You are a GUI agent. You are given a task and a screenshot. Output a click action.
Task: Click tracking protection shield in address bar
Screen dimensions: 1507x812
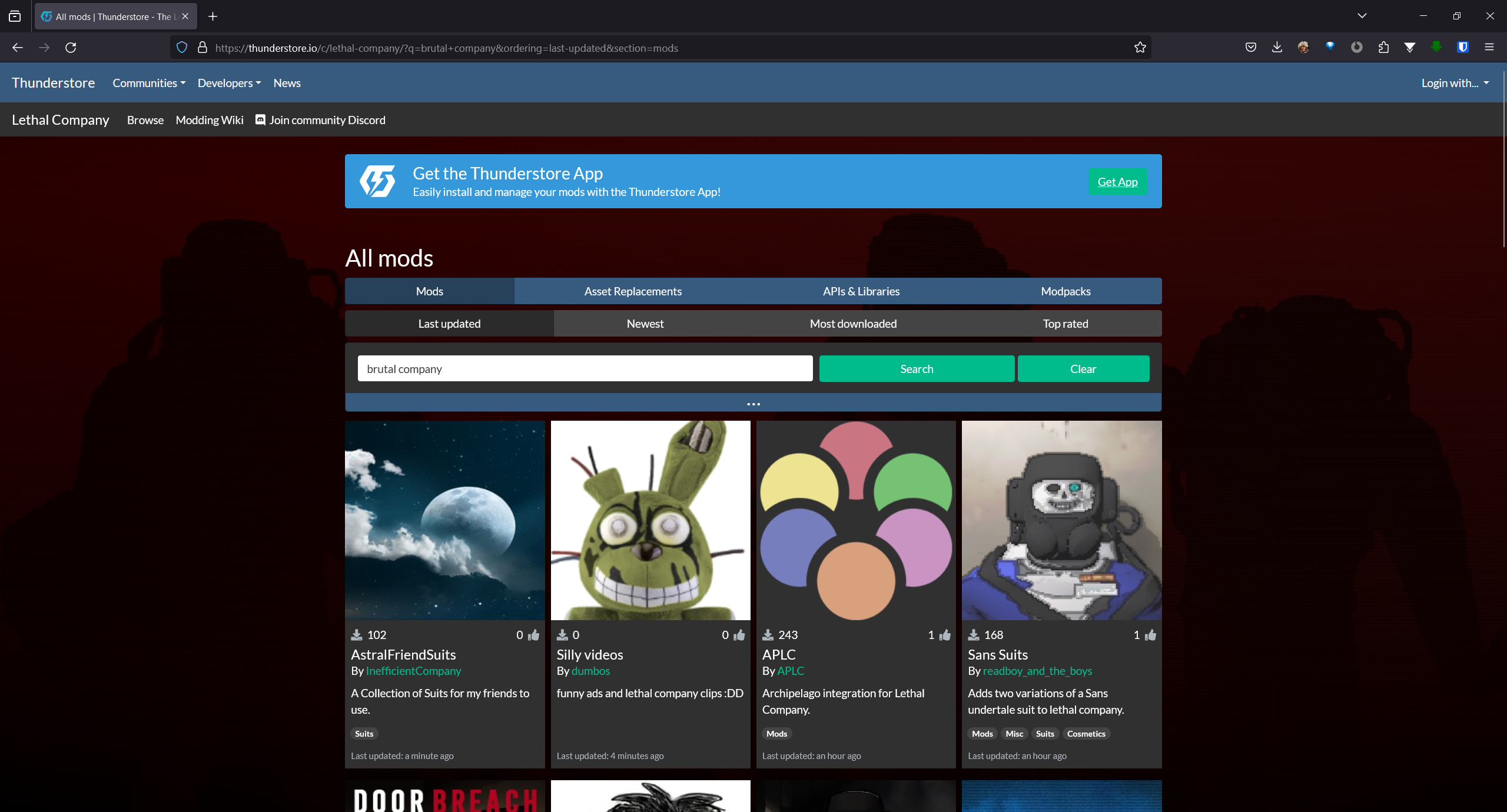point(182,48)
